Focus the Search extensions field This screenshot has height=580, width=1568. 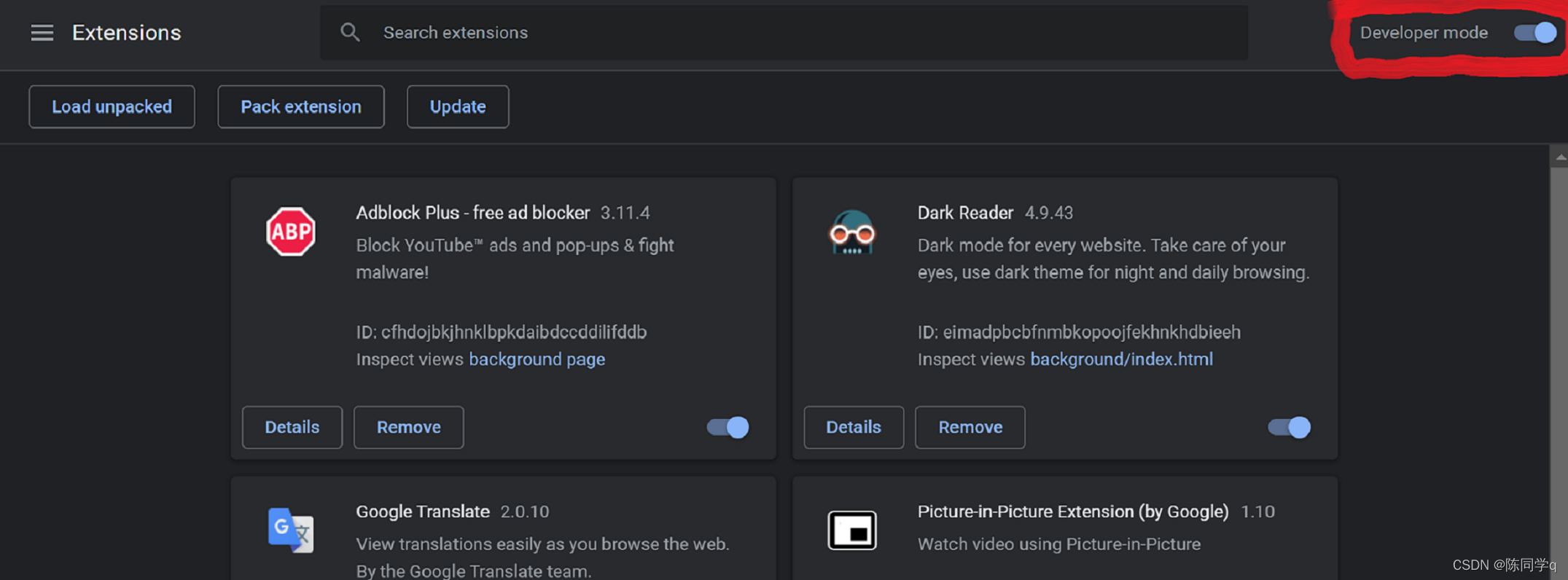pyautogui.click(x=784, y=33)
